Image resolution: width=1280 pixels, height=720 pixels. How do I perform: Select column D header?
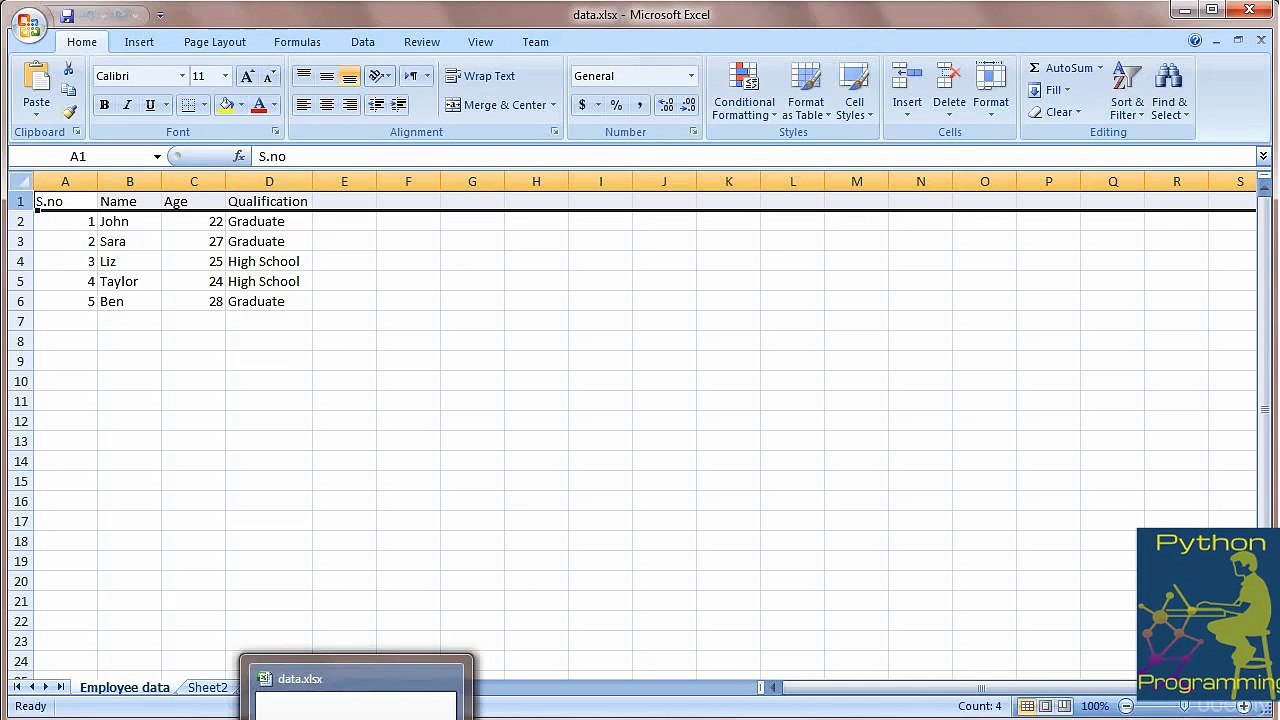tap(269, 181)
